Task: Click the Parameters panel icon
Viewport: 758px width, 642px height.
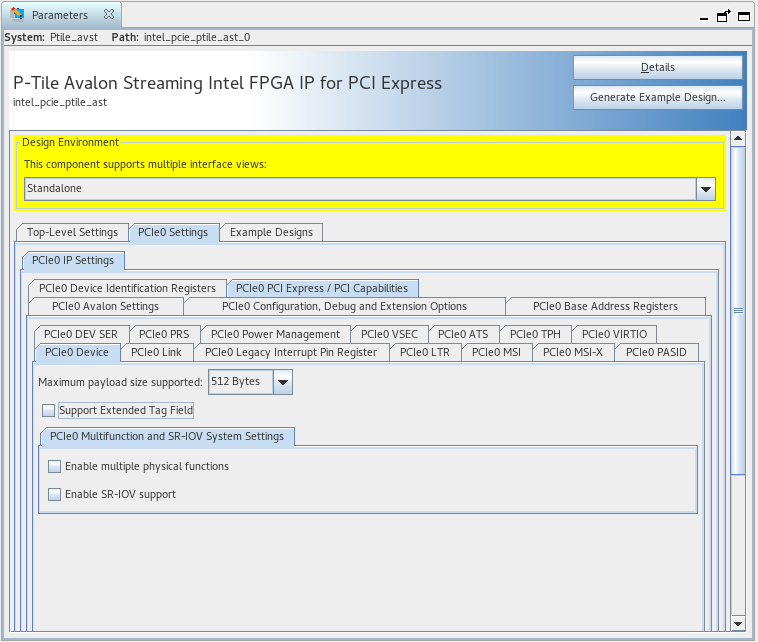Action: tap(17, 14)
